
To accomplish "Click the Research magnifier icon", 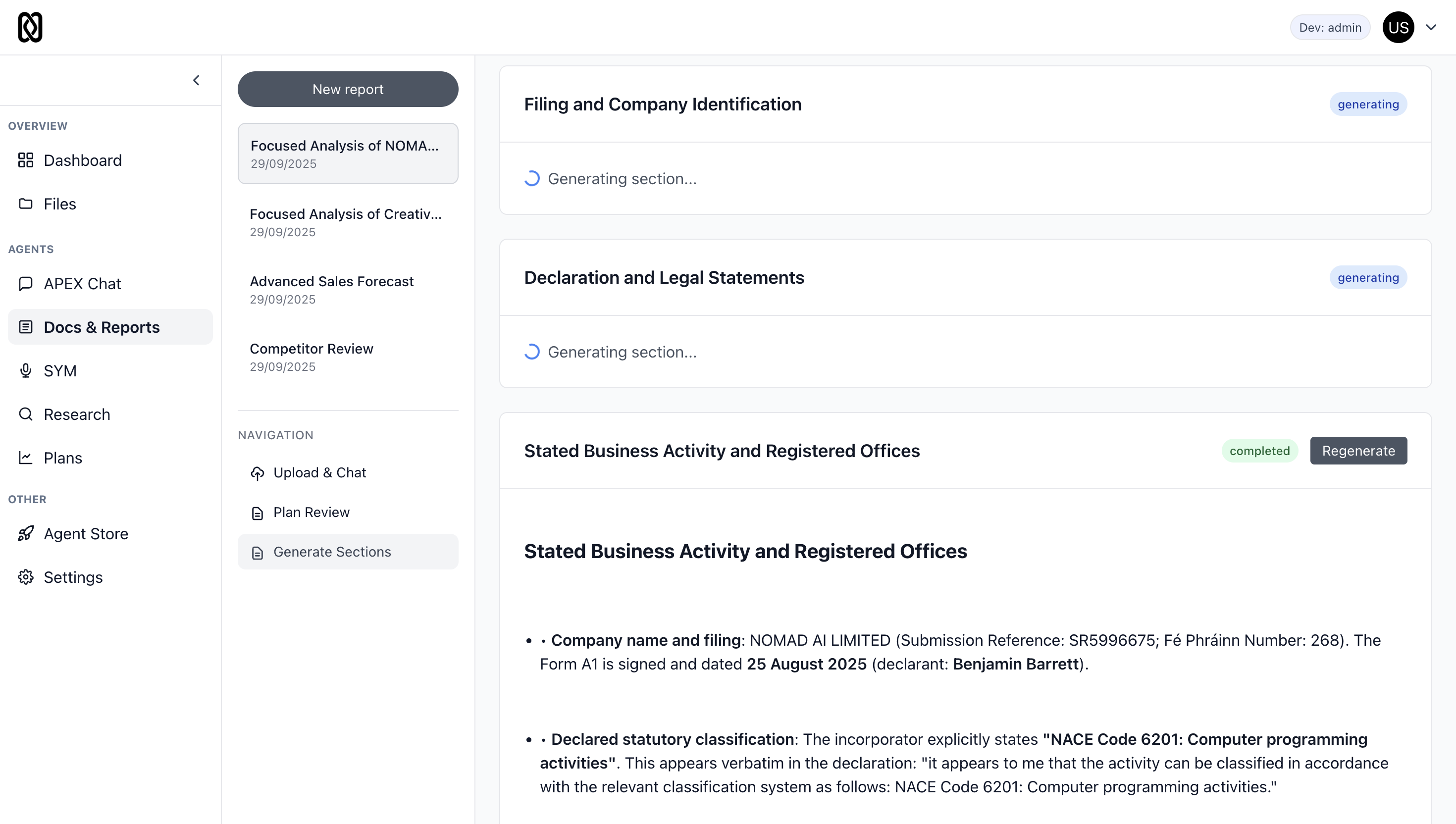I will [x=25, y=414].
